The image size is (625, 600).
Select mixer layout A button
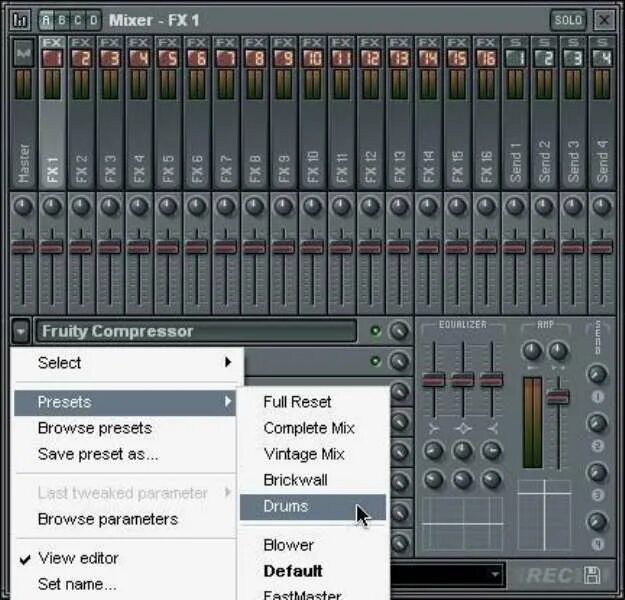click(46, 20)
